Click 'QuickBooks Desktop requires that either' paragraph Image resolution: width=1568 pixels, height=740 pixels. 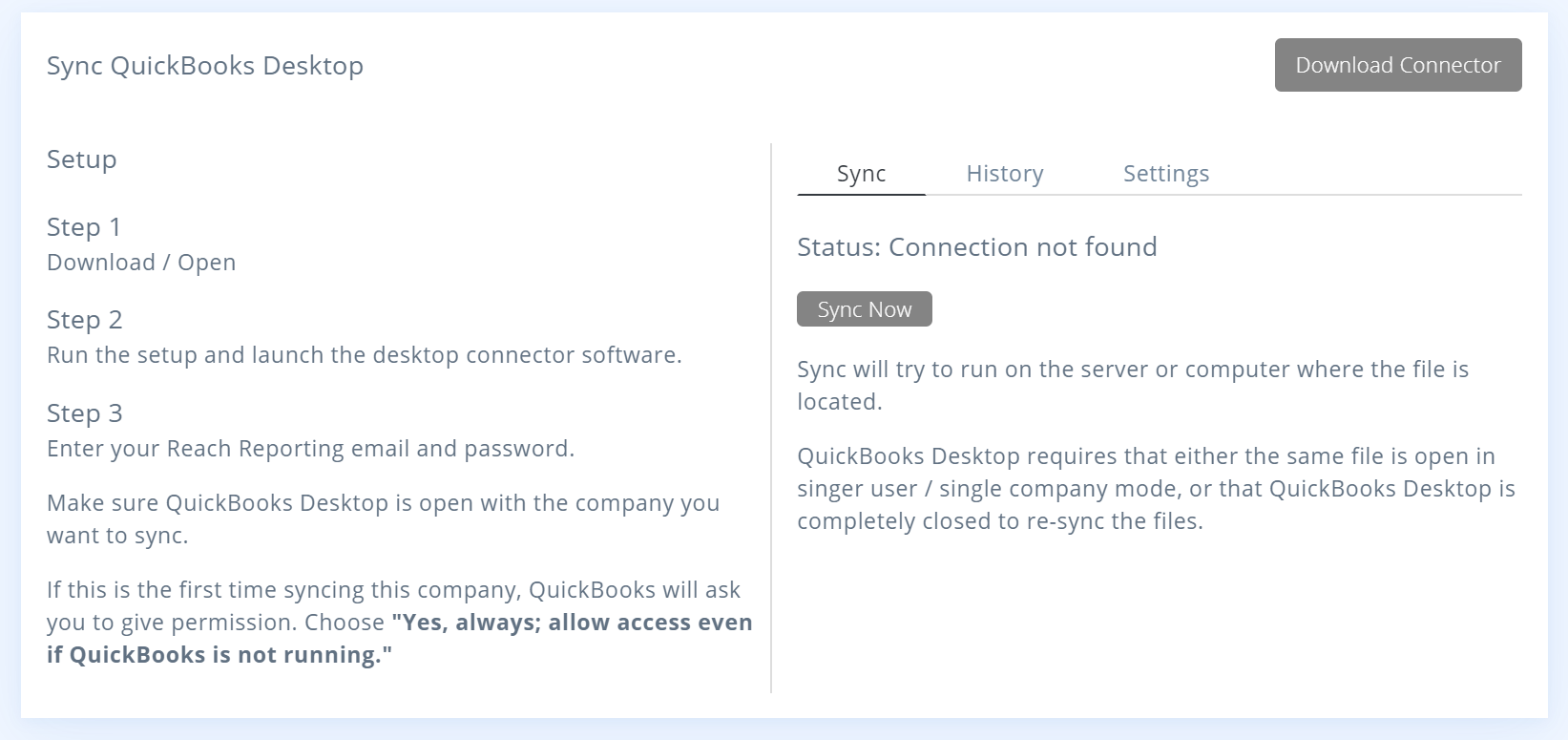pos(1156,489)
